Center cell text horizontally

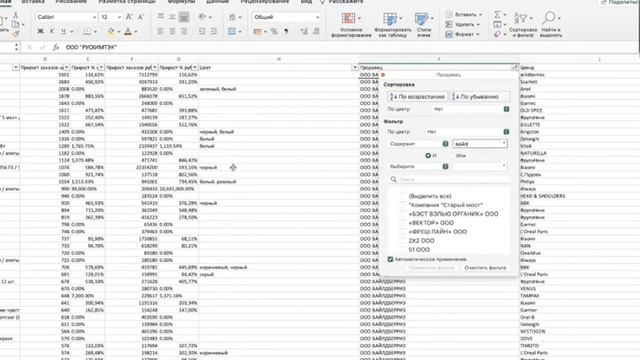click(x=172, y=31)
